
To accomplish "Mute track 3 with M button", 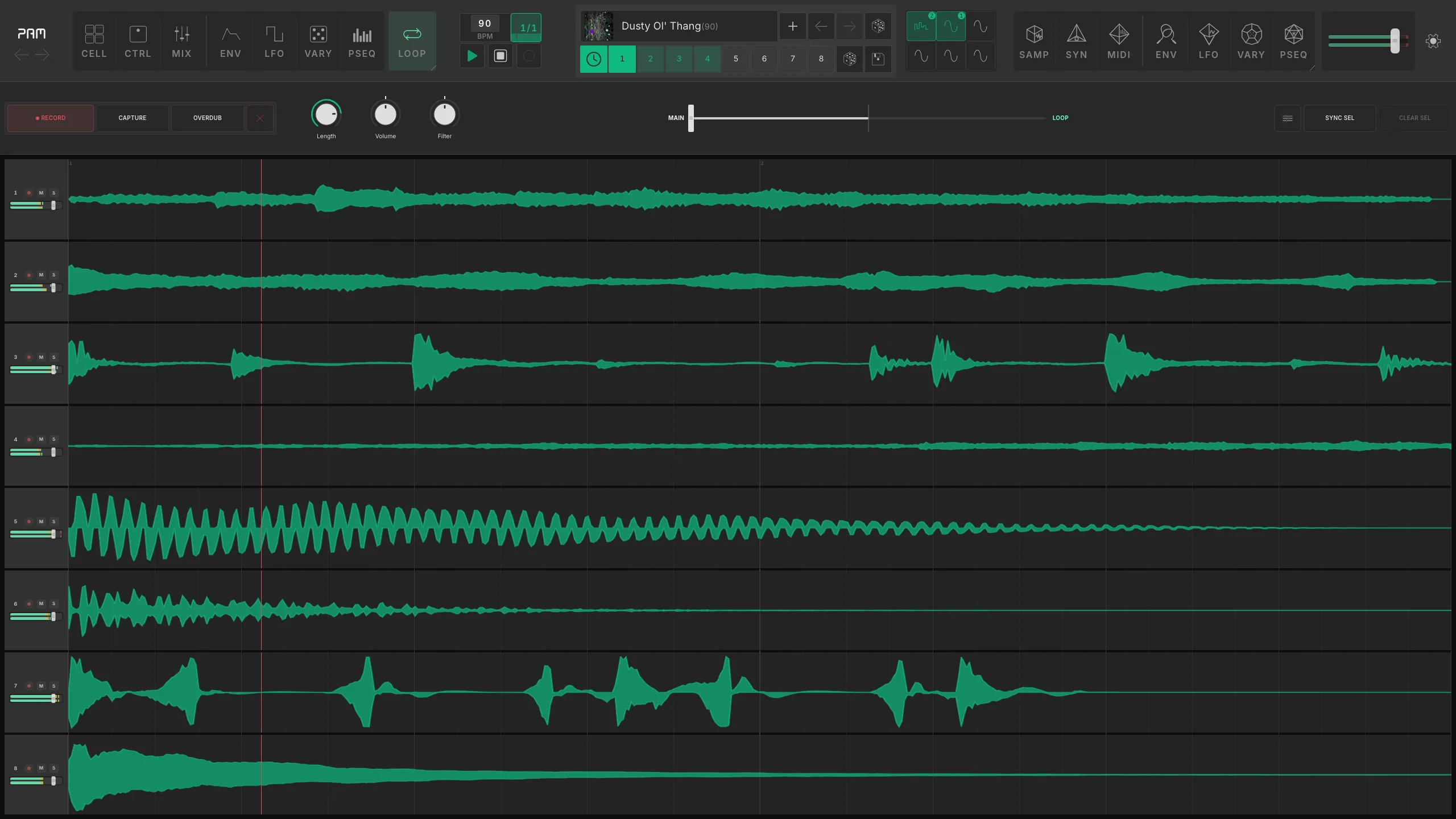I will 41,357.
